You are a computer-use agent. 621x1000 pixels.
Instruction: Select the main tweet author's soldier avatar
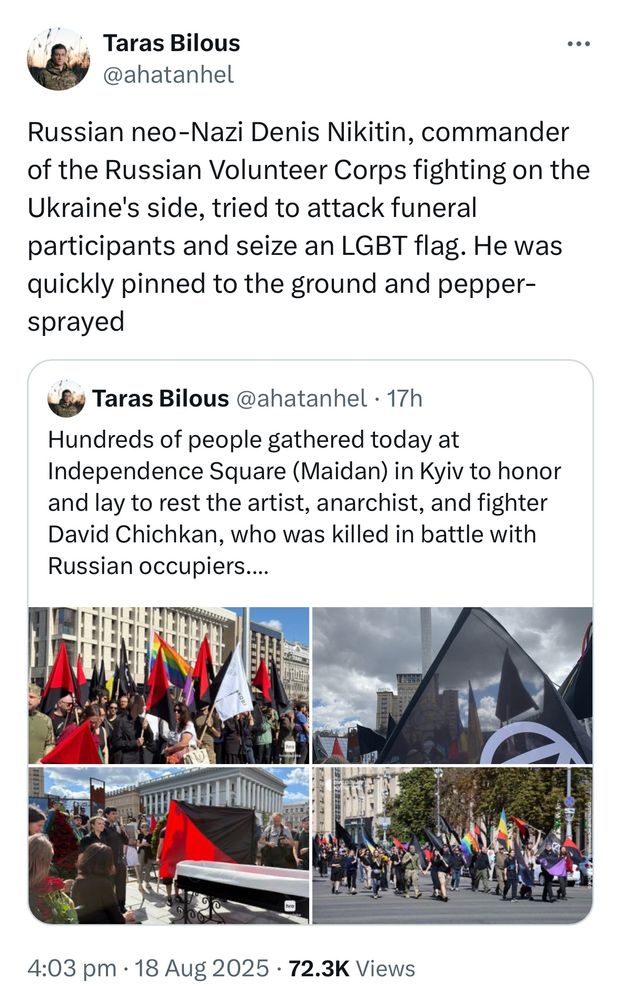point(57,58)
